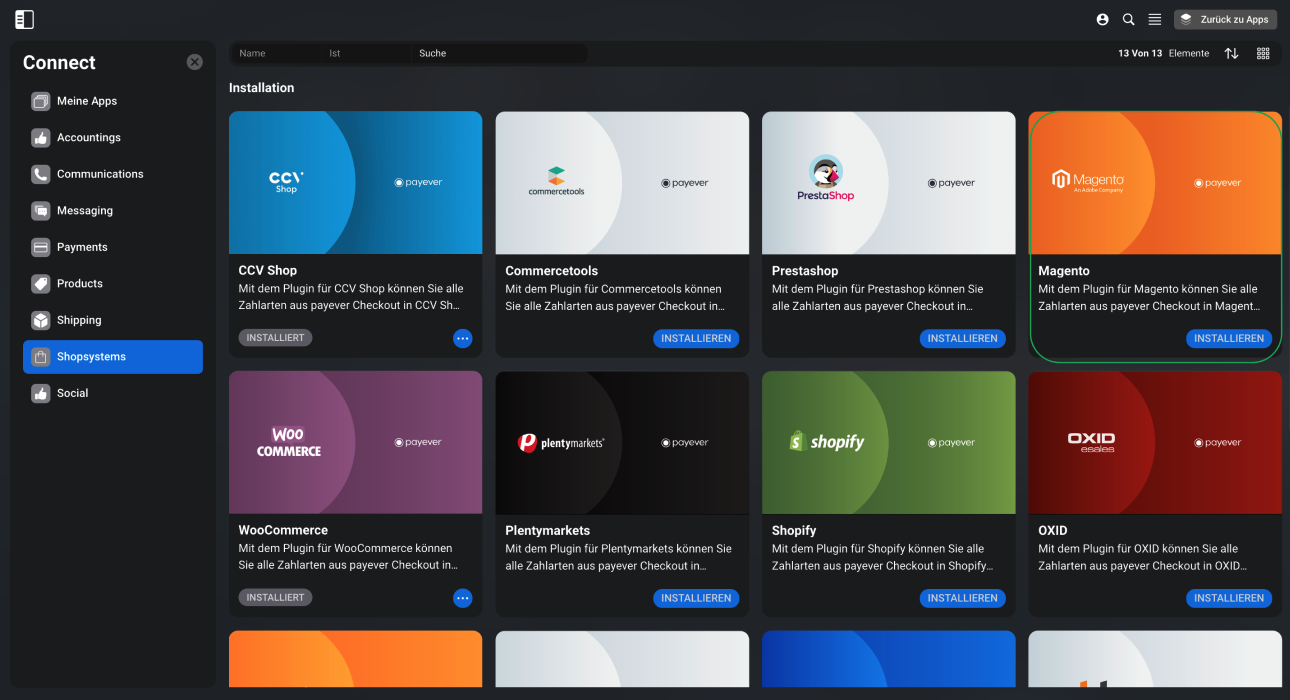Open CCV Shop more options menu
The width and height of the screenshot is (1290, 700).
point(462,339)
